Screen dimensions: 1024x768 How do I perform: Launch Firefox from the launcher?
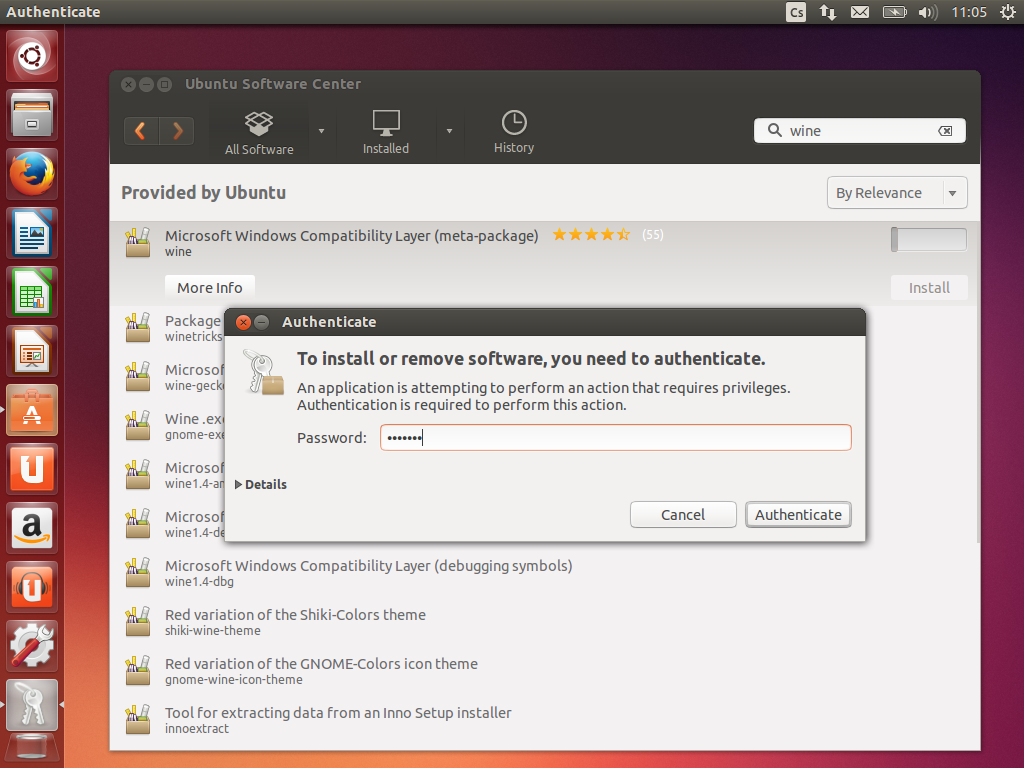(x=33, y=175)
